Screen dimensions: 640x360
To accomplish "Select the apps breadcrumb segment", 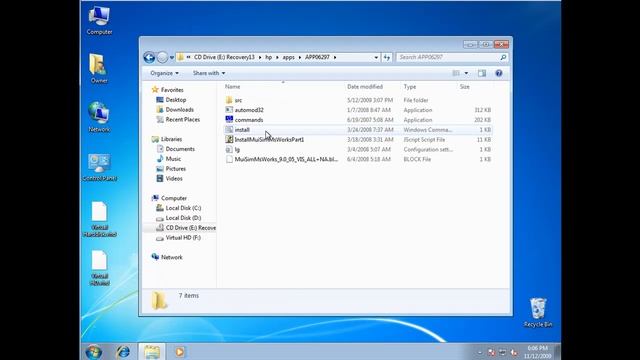I will pyautogui.click(x=289, y=57).
